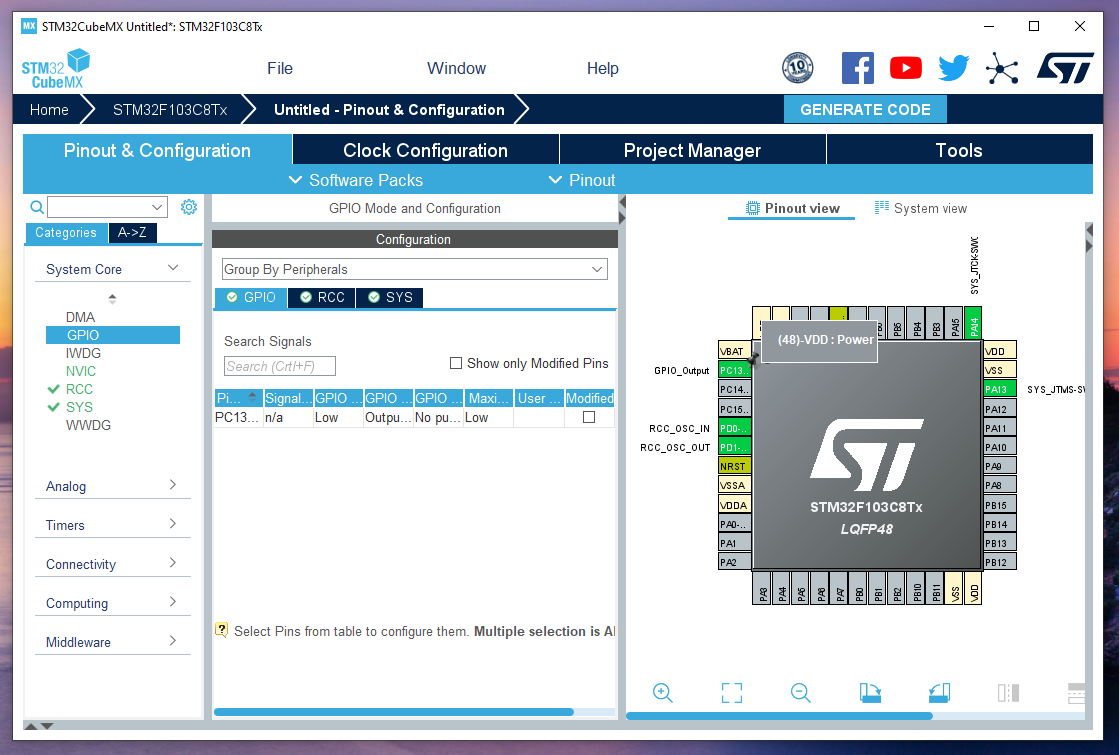Click the 10-year anniversary badge icon
1119x755 pixels.
(797, 69)
